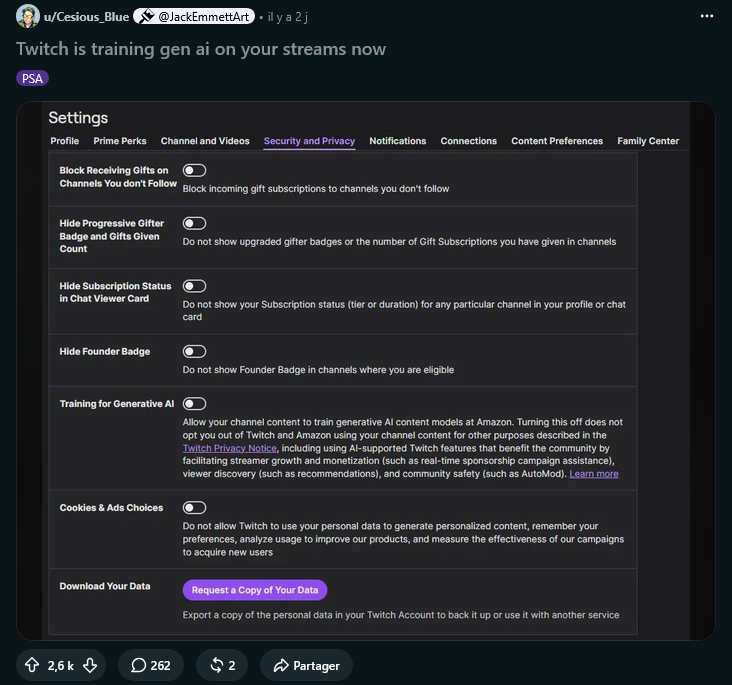Viewport: 732px width, 685px height.
Task: Click the Hide Founder Badge label
Action: [x=105, y=352]
